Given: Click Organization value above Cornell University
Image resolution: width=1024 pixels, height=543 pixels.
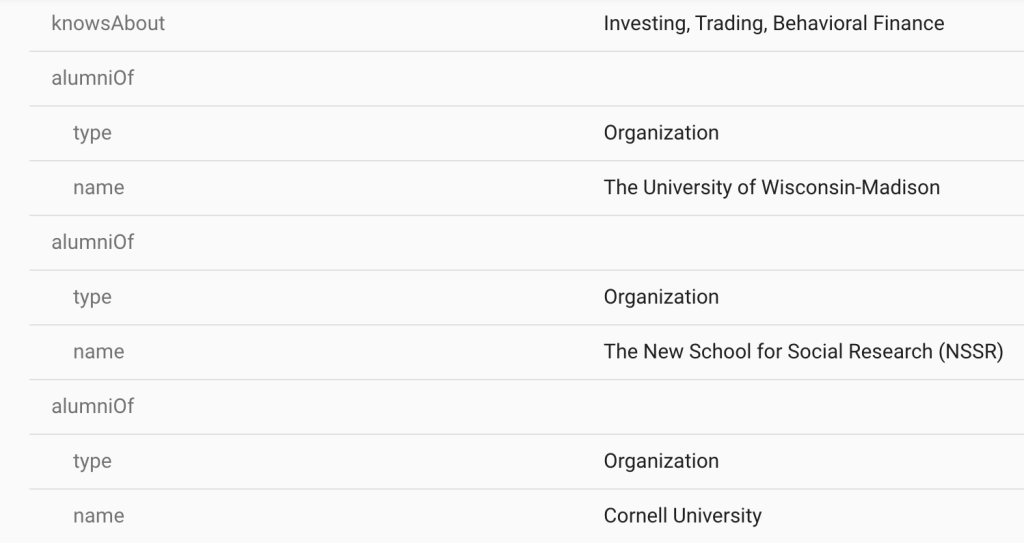Looking at the screenshot, I should coord(661,461).
